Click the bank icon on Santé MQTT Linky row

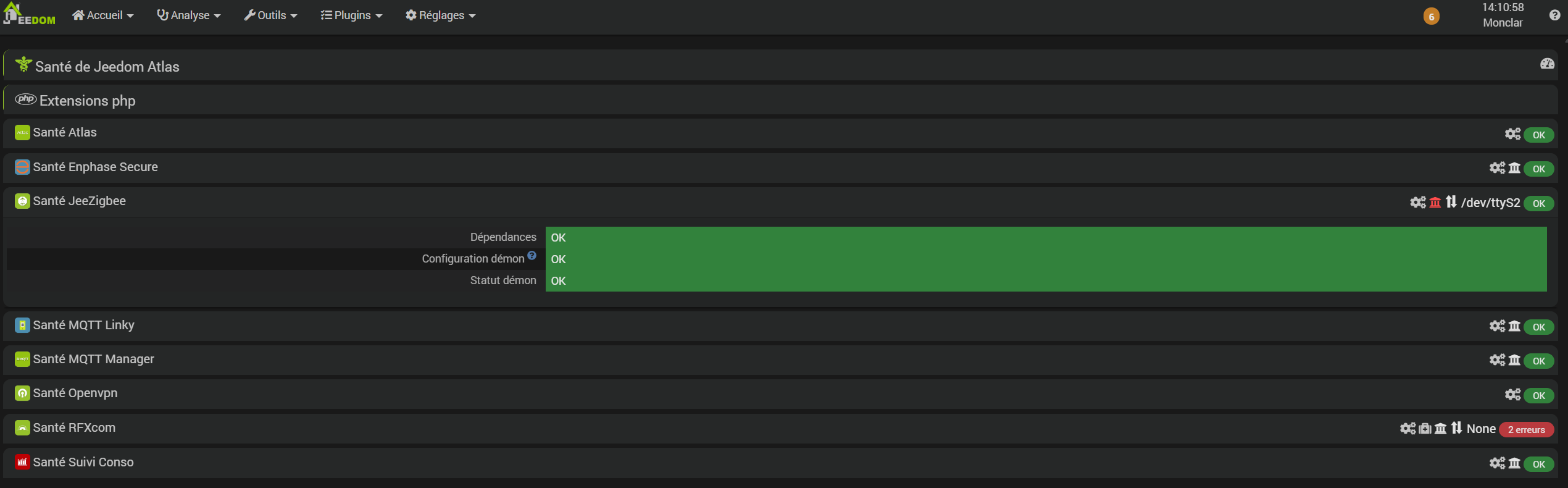[1514, 326]
